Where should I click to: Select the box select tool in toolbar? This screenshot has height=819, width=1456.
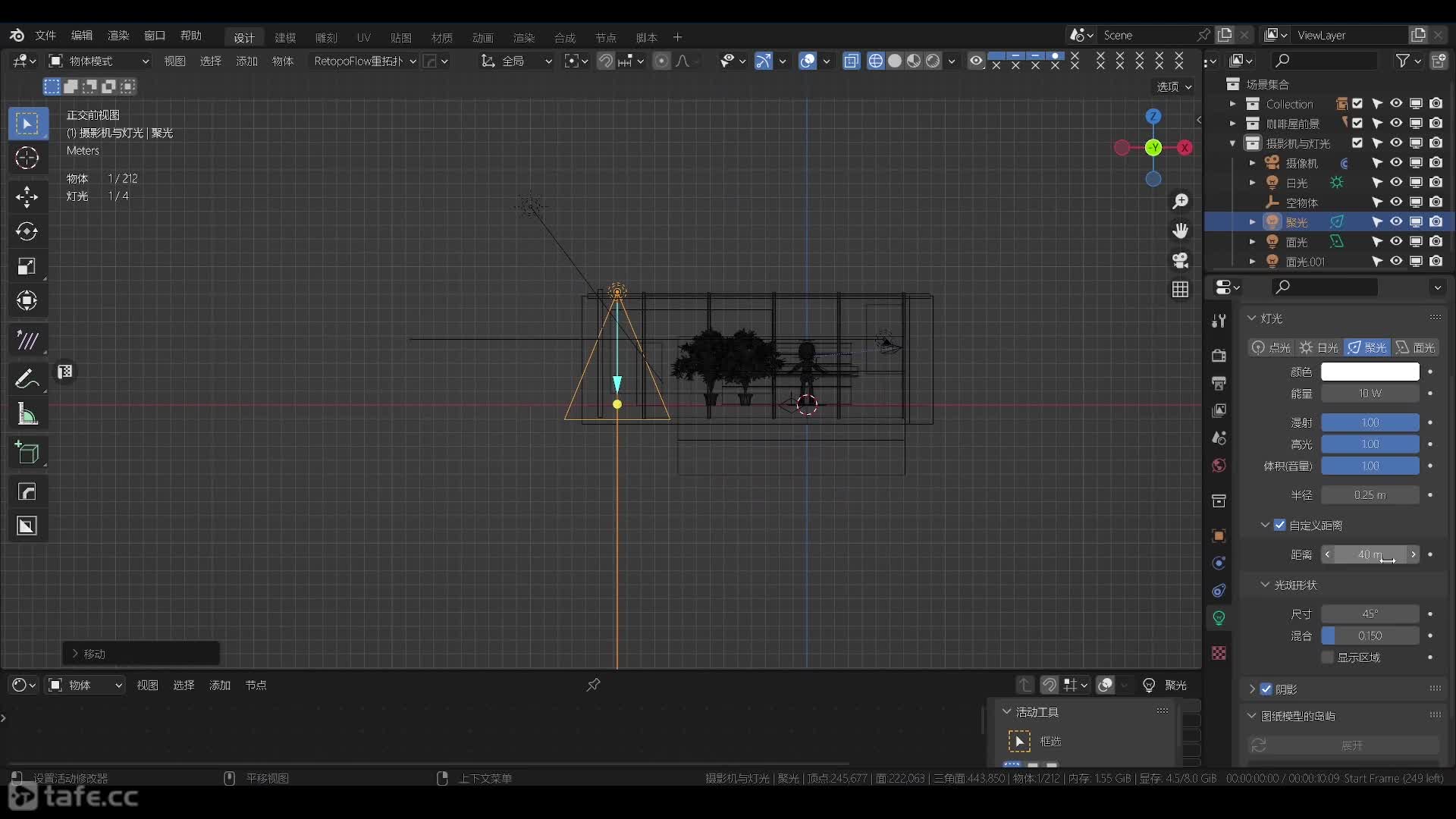[x=27, y=124]
